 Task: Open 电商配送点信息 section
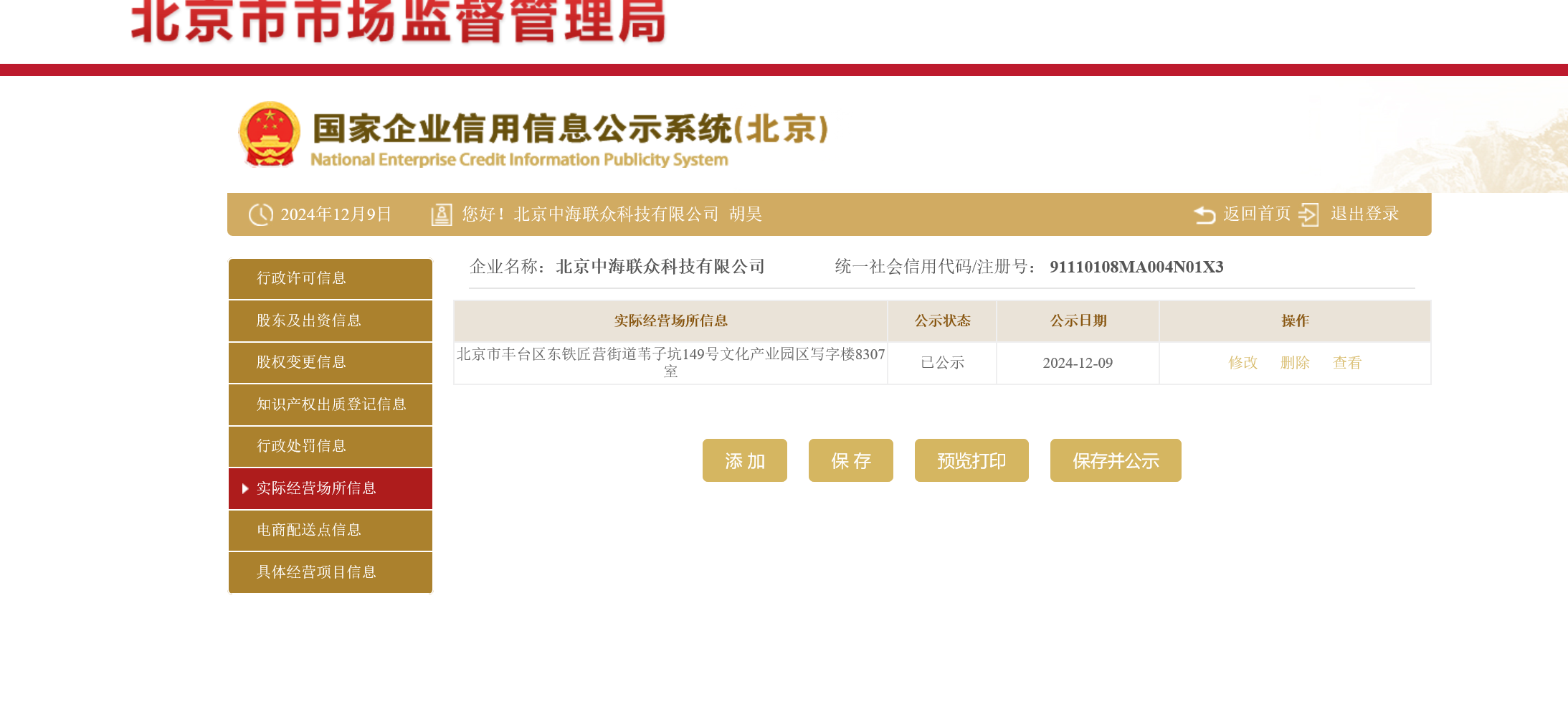pyautogui.click(x=331, y=530)
